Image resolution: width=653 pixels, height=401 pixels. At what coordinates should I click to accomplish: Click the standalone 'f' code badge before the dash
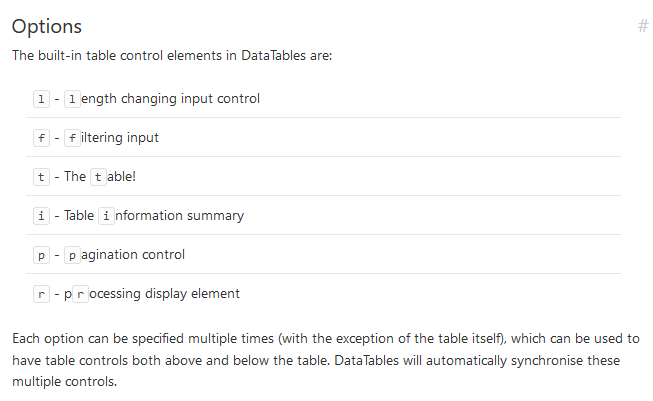coord(41,137)
